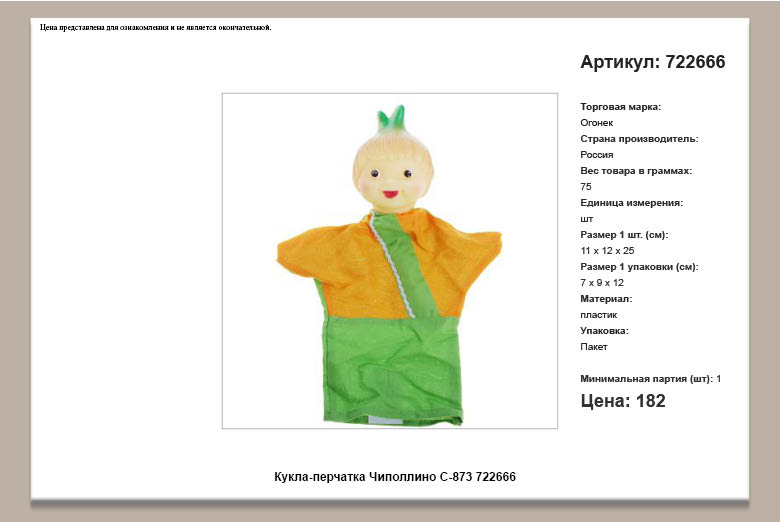Screen dimensions: 780x522
Task: Click the 'Вес товара в граммах:' label
Action: [x=636, y=171]
